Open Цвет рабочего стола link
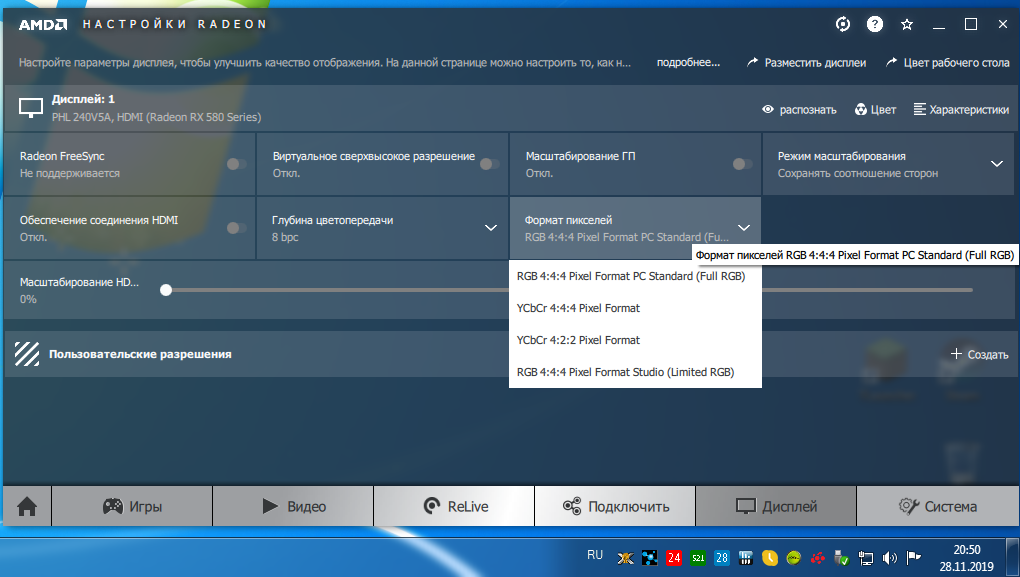This screenshot has height=577, width=1020. (948, 62)
